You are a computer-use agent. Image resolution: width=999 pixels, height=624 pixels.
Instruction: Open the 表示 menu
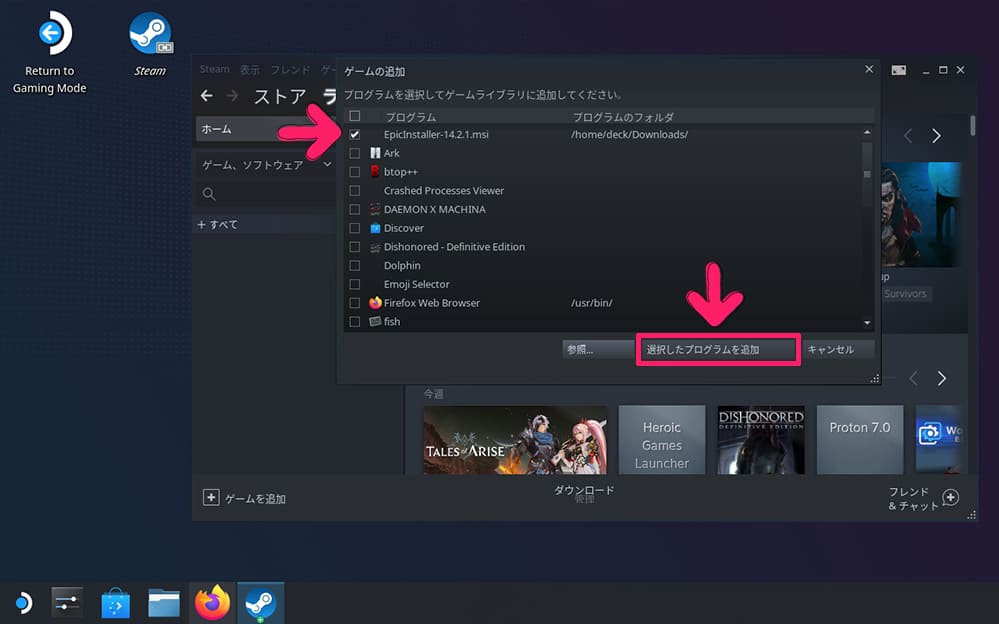(250, 69)
